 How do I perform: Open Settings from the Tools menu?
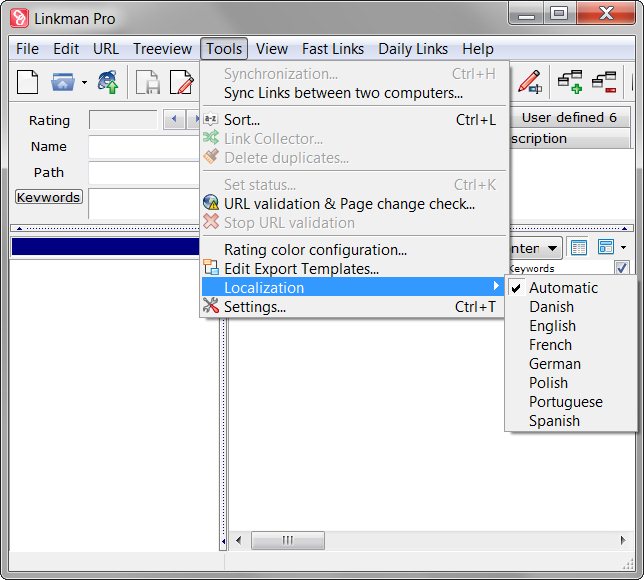254,307
